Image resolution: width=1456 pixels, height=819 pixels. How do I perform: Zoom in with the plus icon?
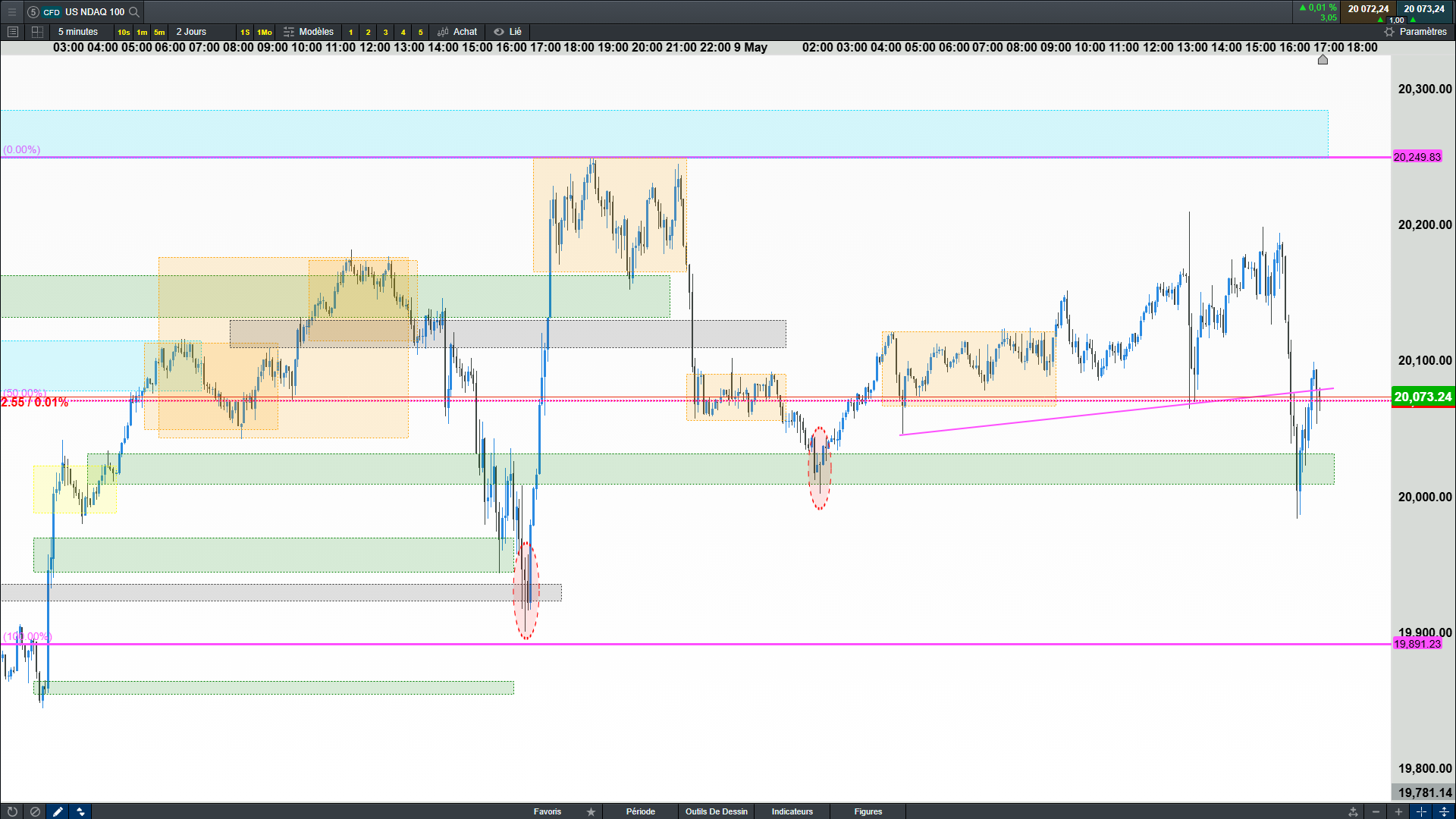coord(1398,811)
